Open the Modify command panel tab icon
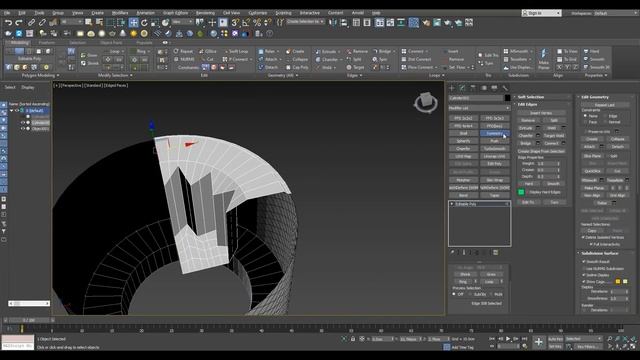This screenshot has width=640, height=360. point(462,88)
